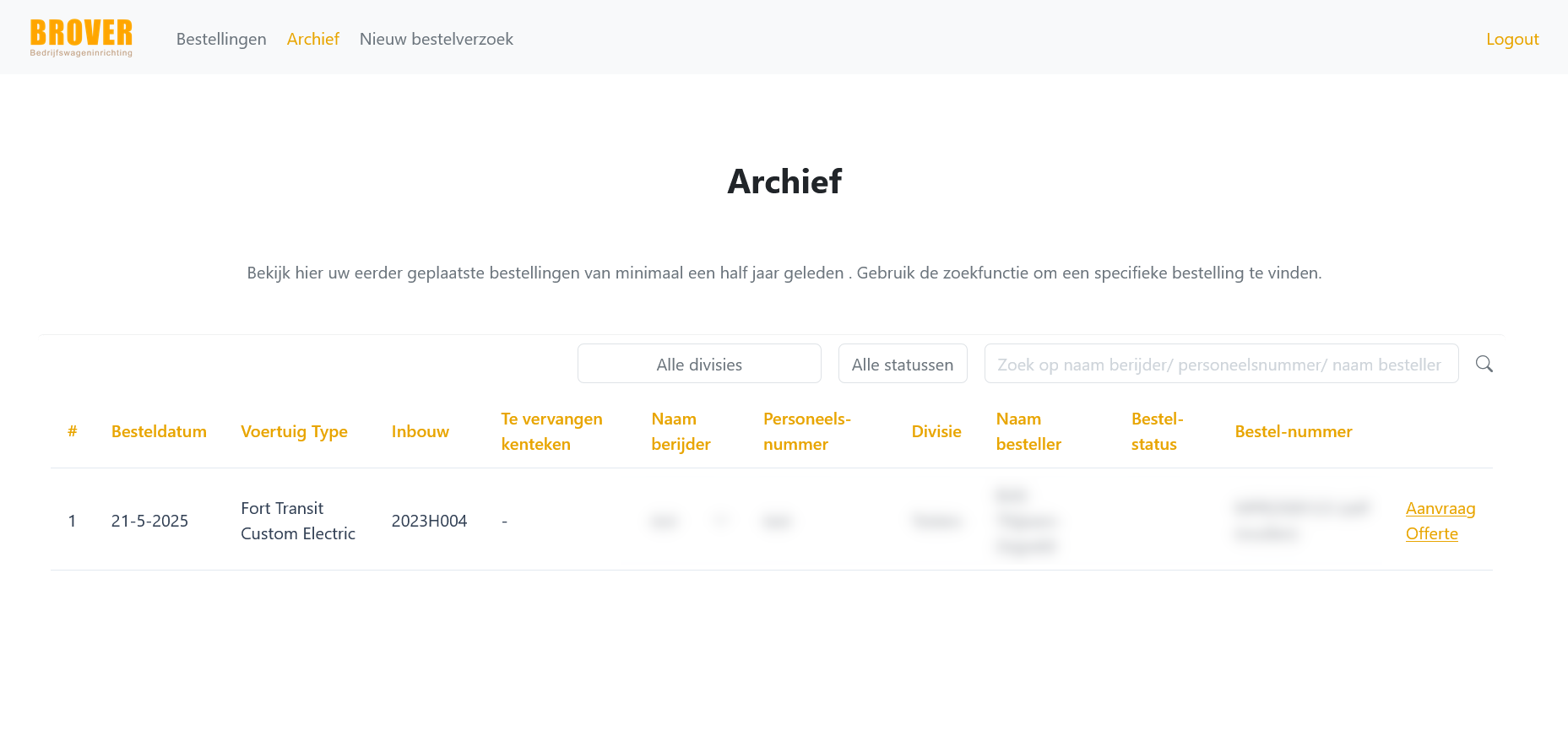Click the BROVER logo
The height and width of the screenshot is (741, 1568).
click(81, 38)
